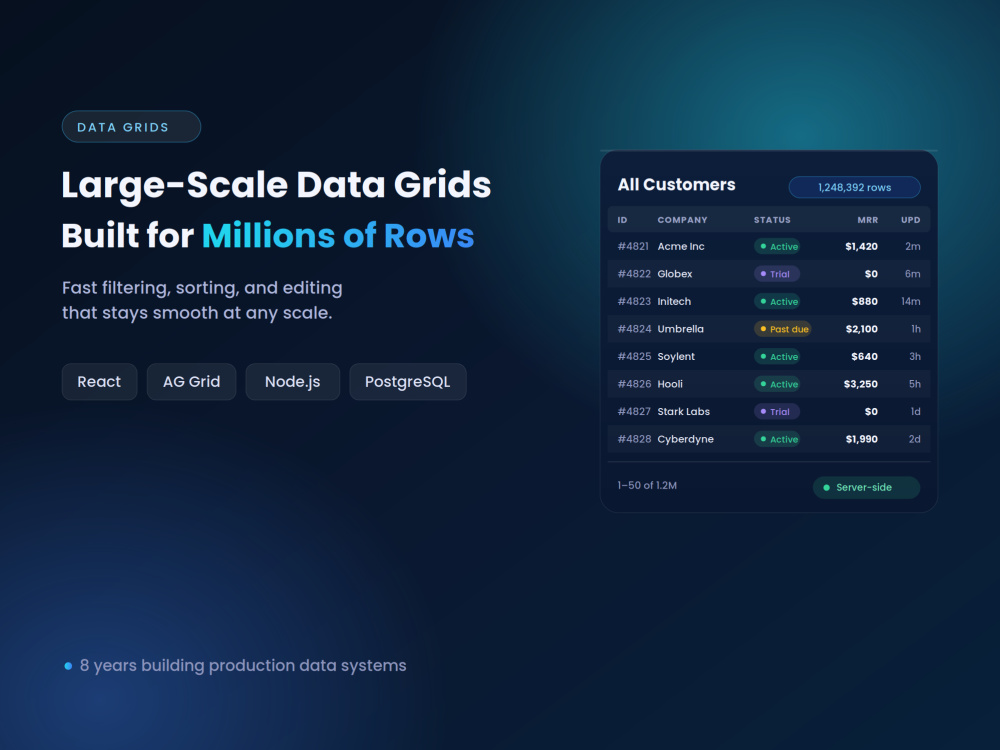Click the $1,420 MRR value

[x=862, y=246]
